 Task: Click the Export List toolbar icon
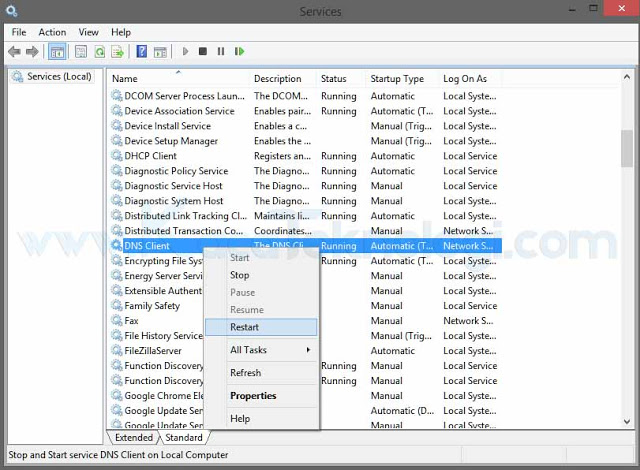coord(117,51)
